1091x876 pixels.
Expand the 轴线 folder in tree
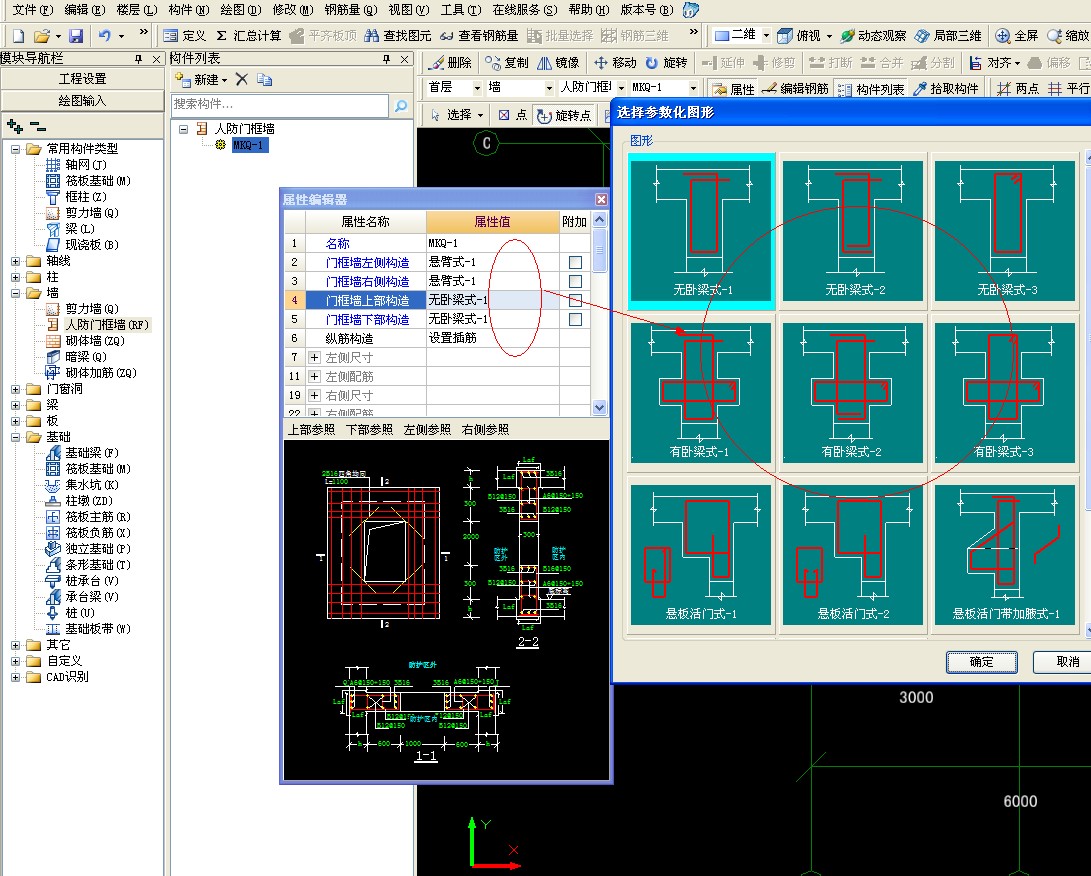pyautogui.click(x=15, y=261)
